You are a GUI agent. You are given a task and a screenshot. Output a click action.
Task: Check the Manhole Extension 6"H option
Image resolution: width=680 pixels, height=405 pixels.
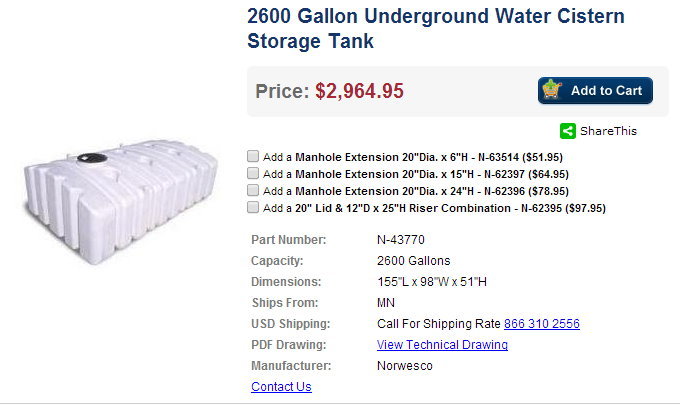(253, 156)
